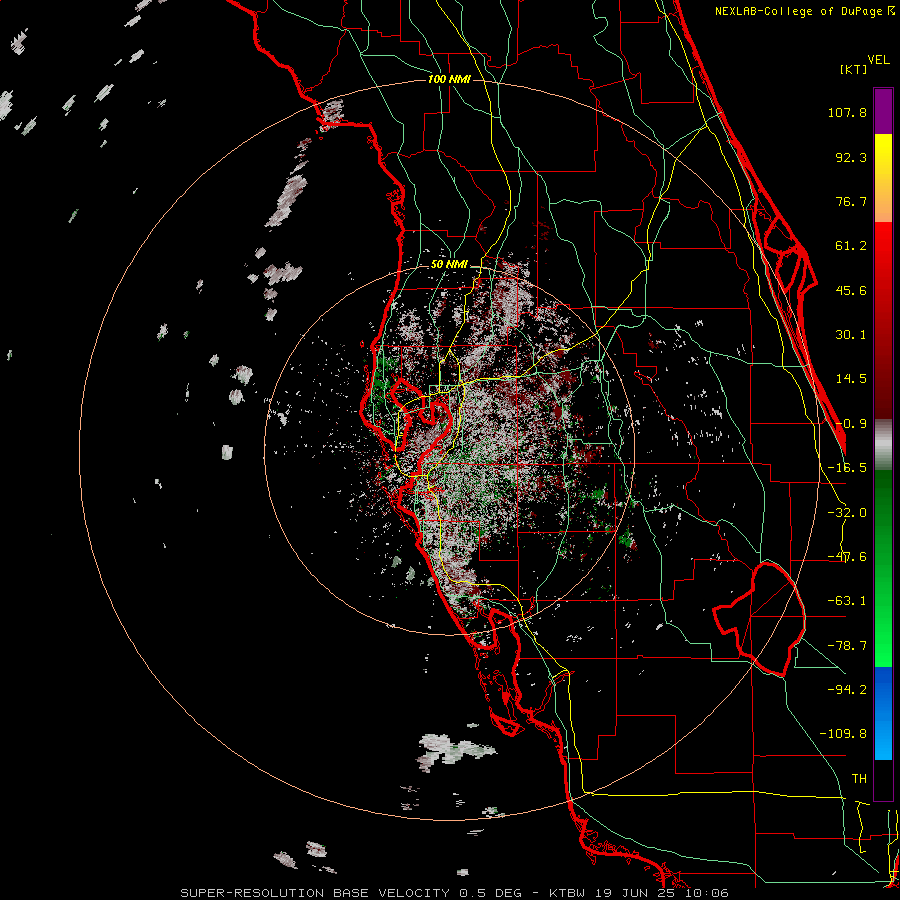Select the -109.8 velocity scale value

pyautogui.click(x=843, y=734)
